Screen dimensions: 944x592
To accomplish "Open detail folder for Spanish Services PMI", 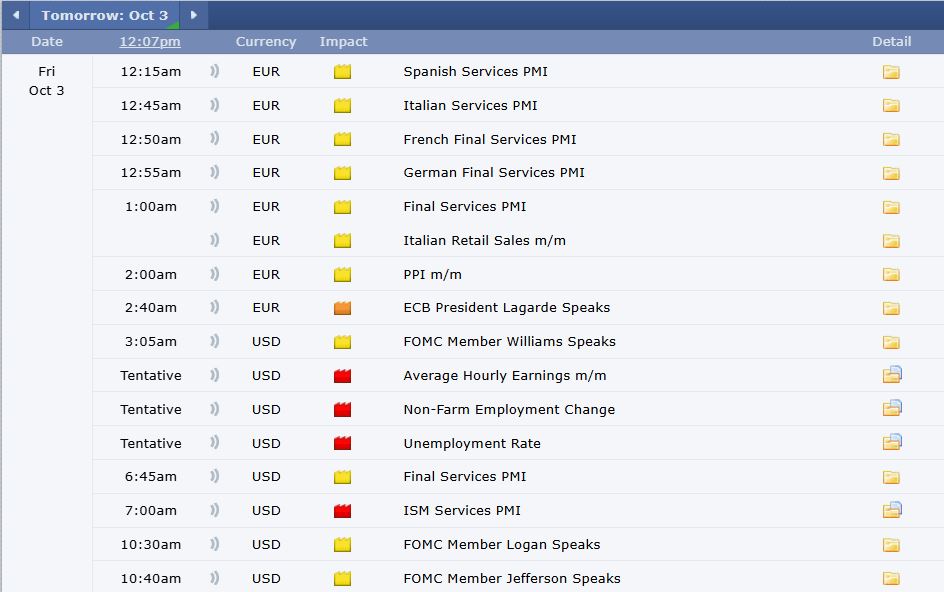I will click(x=891, y=72).
